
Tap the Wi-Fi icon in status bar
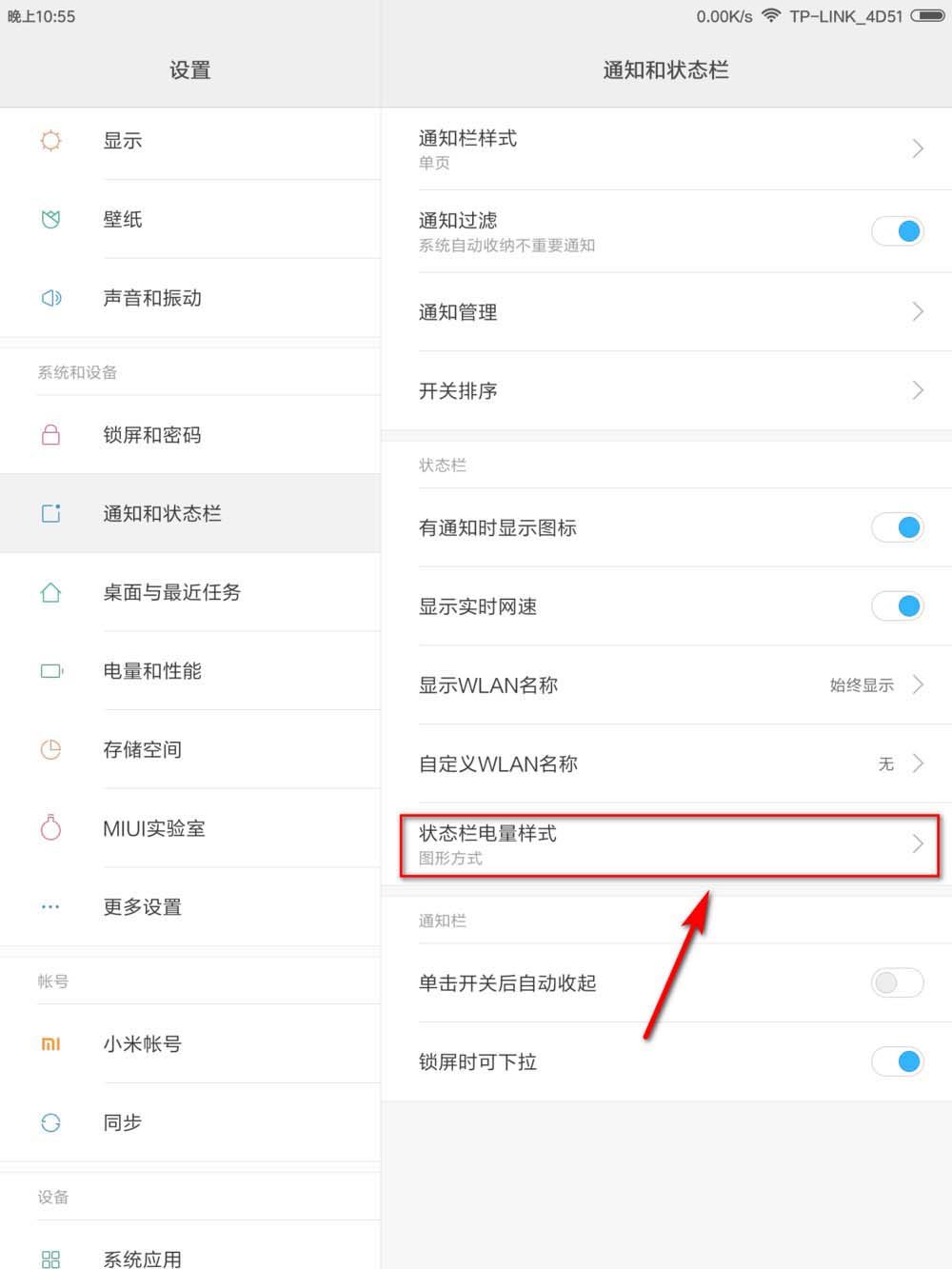point(771,16)
